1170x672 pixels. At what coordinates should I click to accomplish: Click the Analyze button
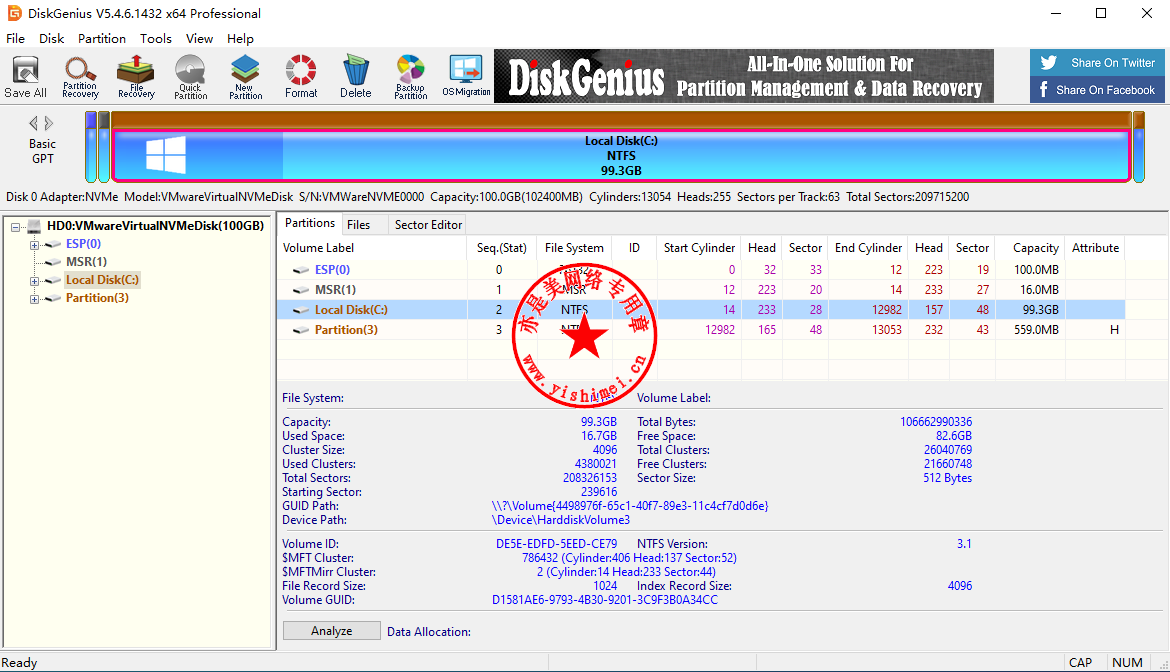click(x=331, y=631)
